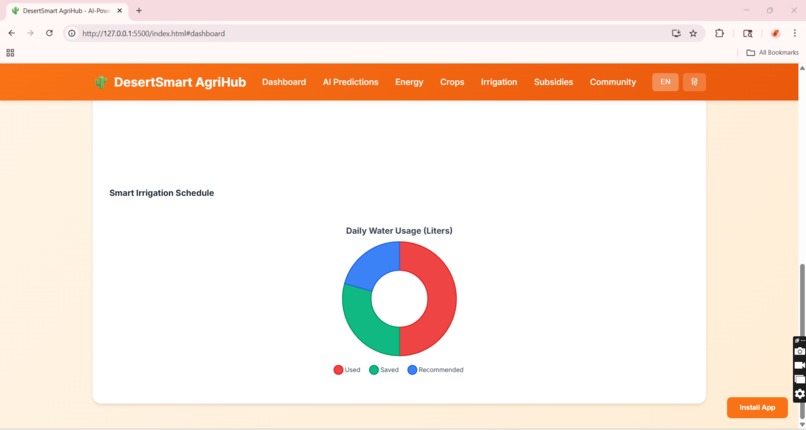The height and width of the screenshot is (430, 806).
Task: Switch language with the EN button
Action: 665,82
